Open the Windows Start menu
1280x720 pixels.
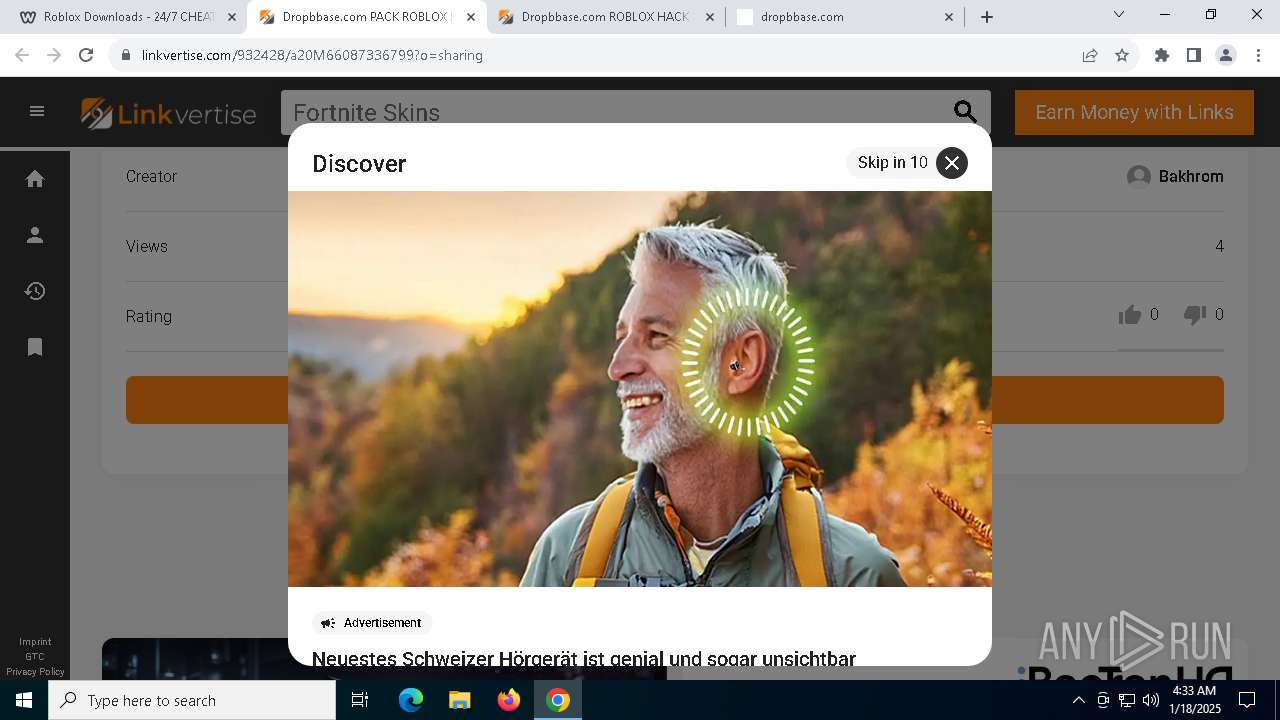(24, 700)
